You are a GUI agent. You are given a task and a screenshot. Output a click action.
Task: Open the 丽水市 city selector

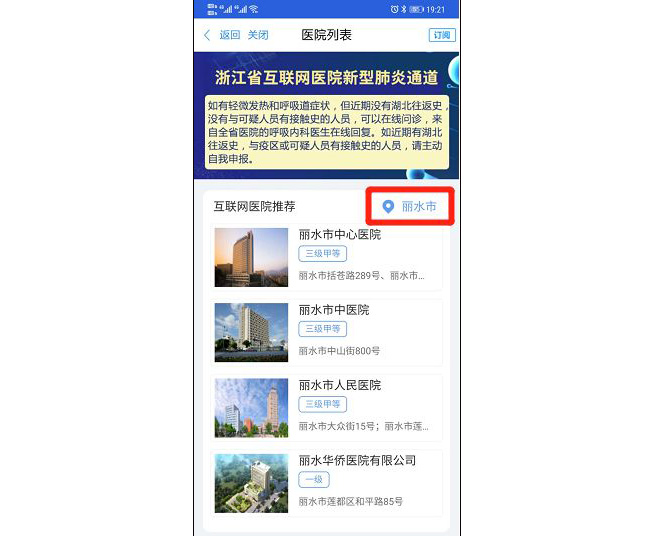[x=418, y=207]
